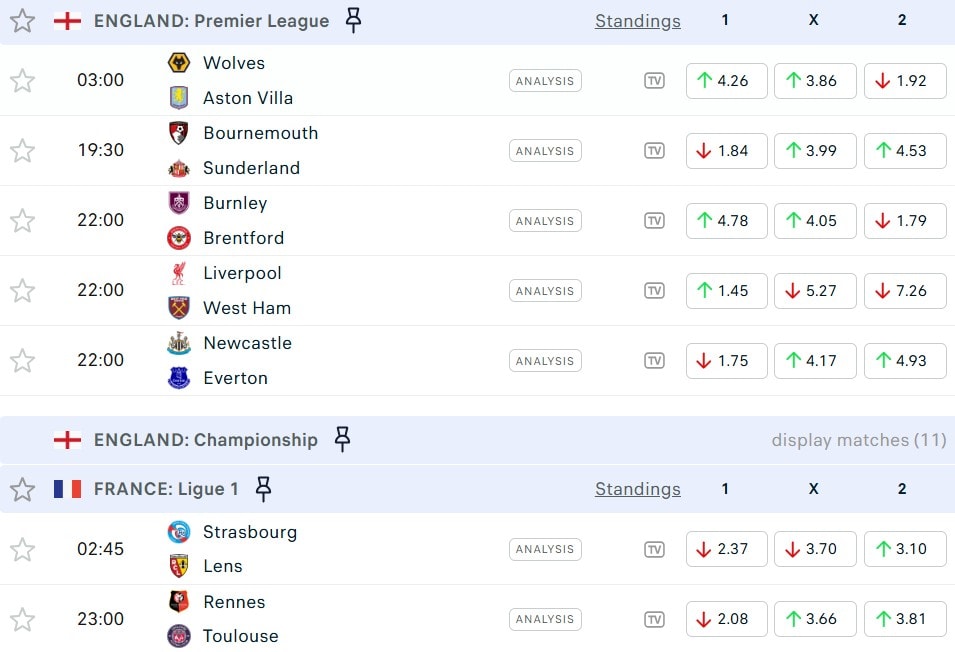Pin the Ligue 1 league
Viewport: 955px width, 652px height.
263,489
